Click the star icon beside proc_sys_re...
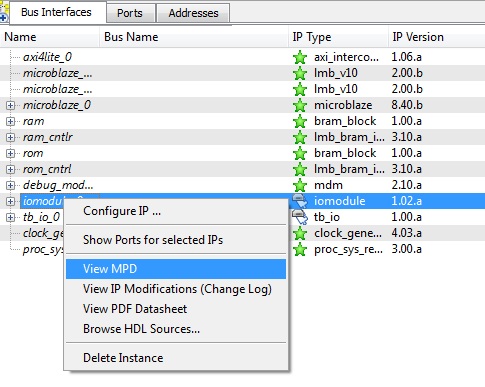Viewport: 485px width, 387px height. (x=300, y=249)
